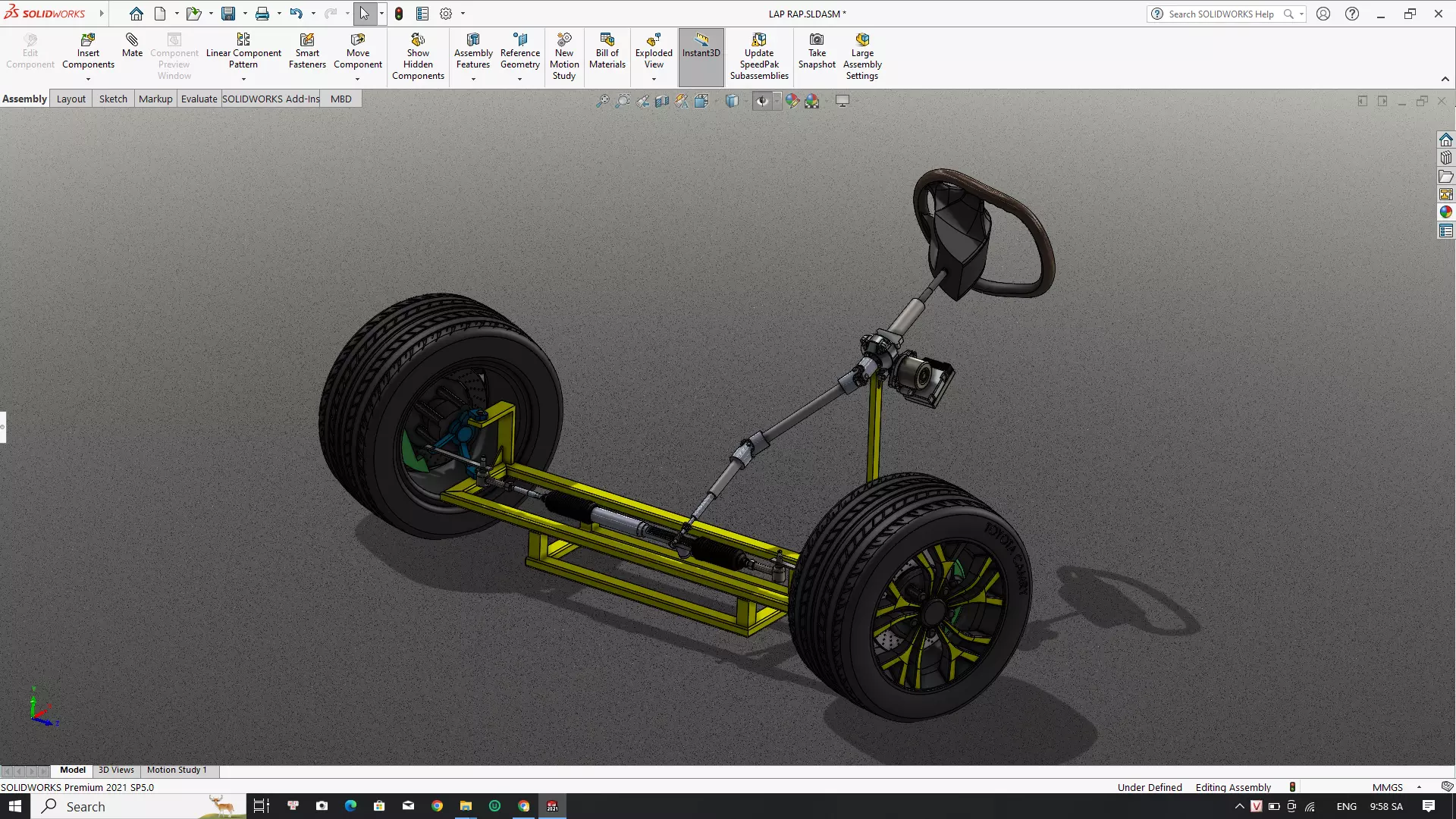Screen dimensions: 1456x819
Task: Switch to the MBD tab
Action: click(341, 99)
